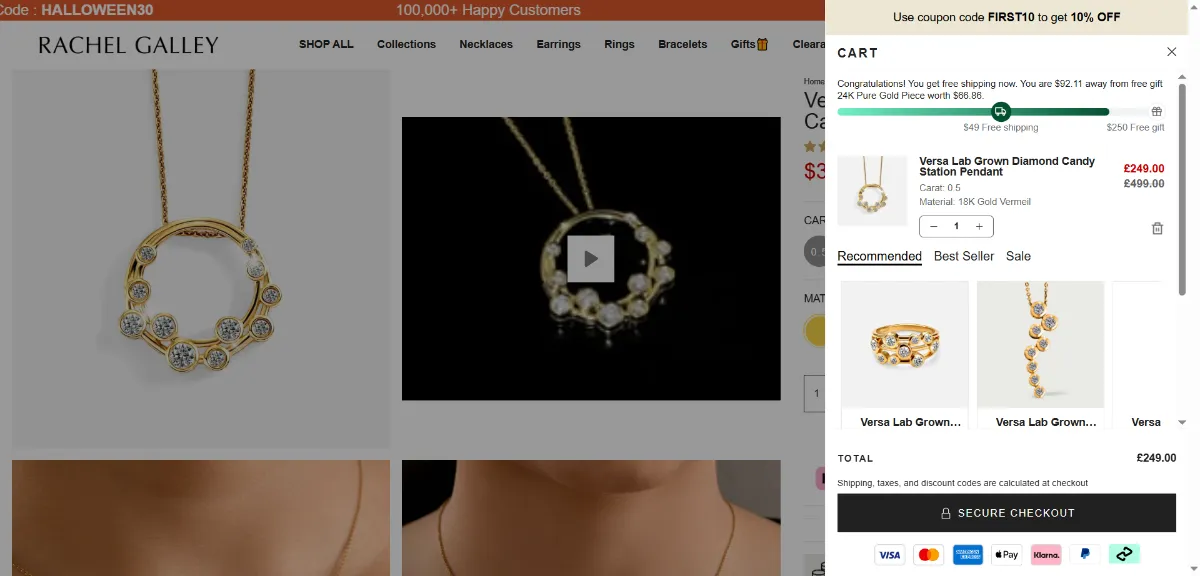Click the main gold pendant product photo
Screen dimensions: 1200x576
tap(200, 258)
